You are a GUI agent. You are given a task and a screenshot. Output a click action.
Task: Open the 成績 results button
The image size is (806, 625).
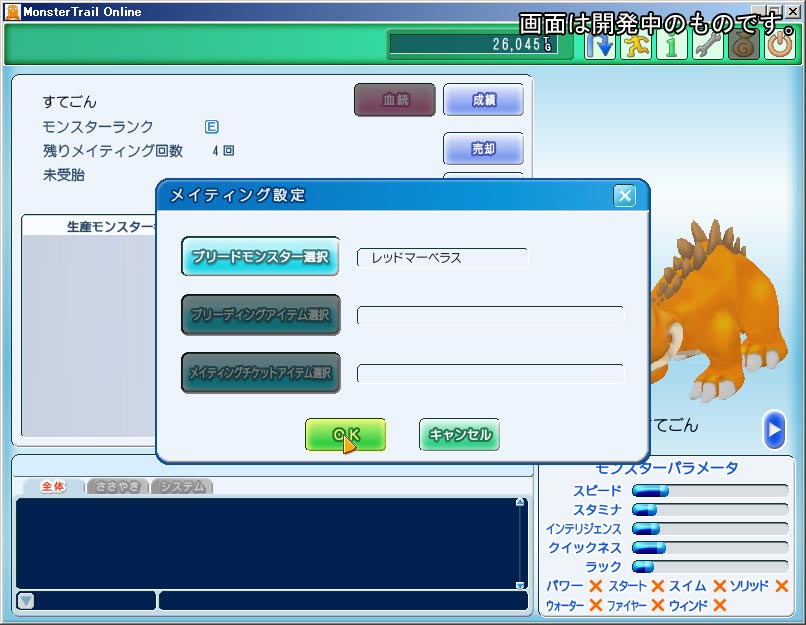click(483, 100)
